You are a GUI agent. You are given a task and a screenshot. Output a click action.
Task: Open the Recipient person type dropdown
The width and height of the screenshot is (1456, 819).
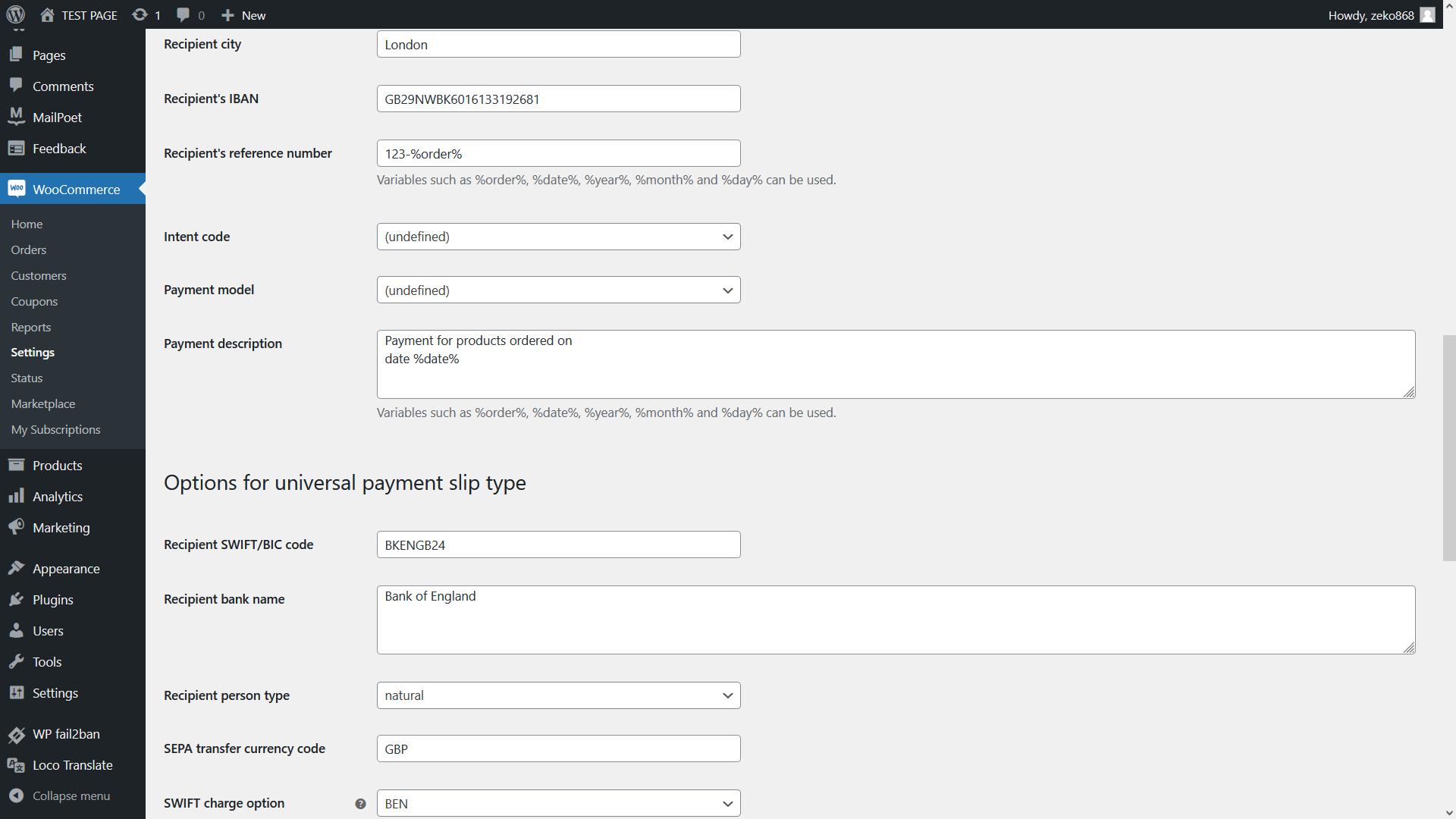pos(558,695)
